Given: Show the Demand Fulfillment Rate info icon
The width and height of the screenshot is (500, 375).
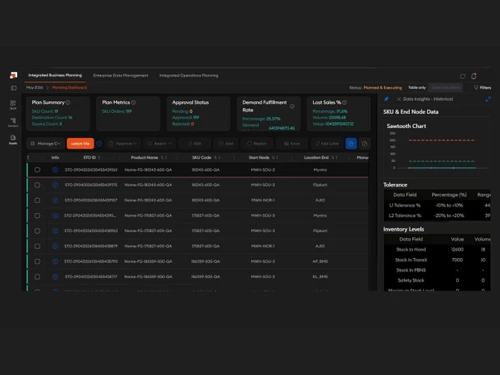Looking at the screenshot, I should 292,106.
